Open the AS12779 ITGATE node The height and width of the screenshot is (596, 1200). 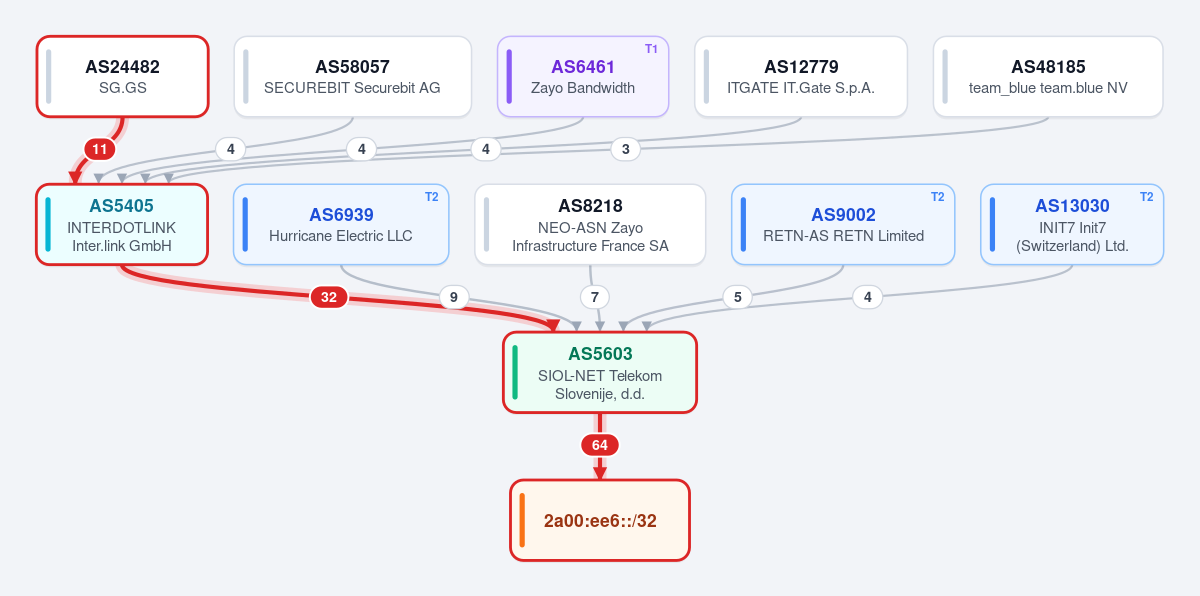coord(801,77)
